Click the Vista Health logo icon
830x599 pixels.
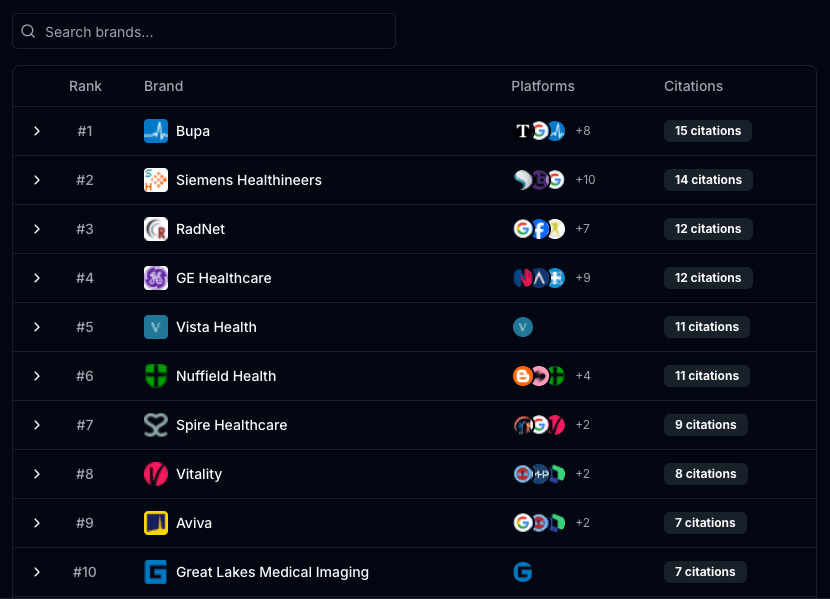[x=156, y=327]
